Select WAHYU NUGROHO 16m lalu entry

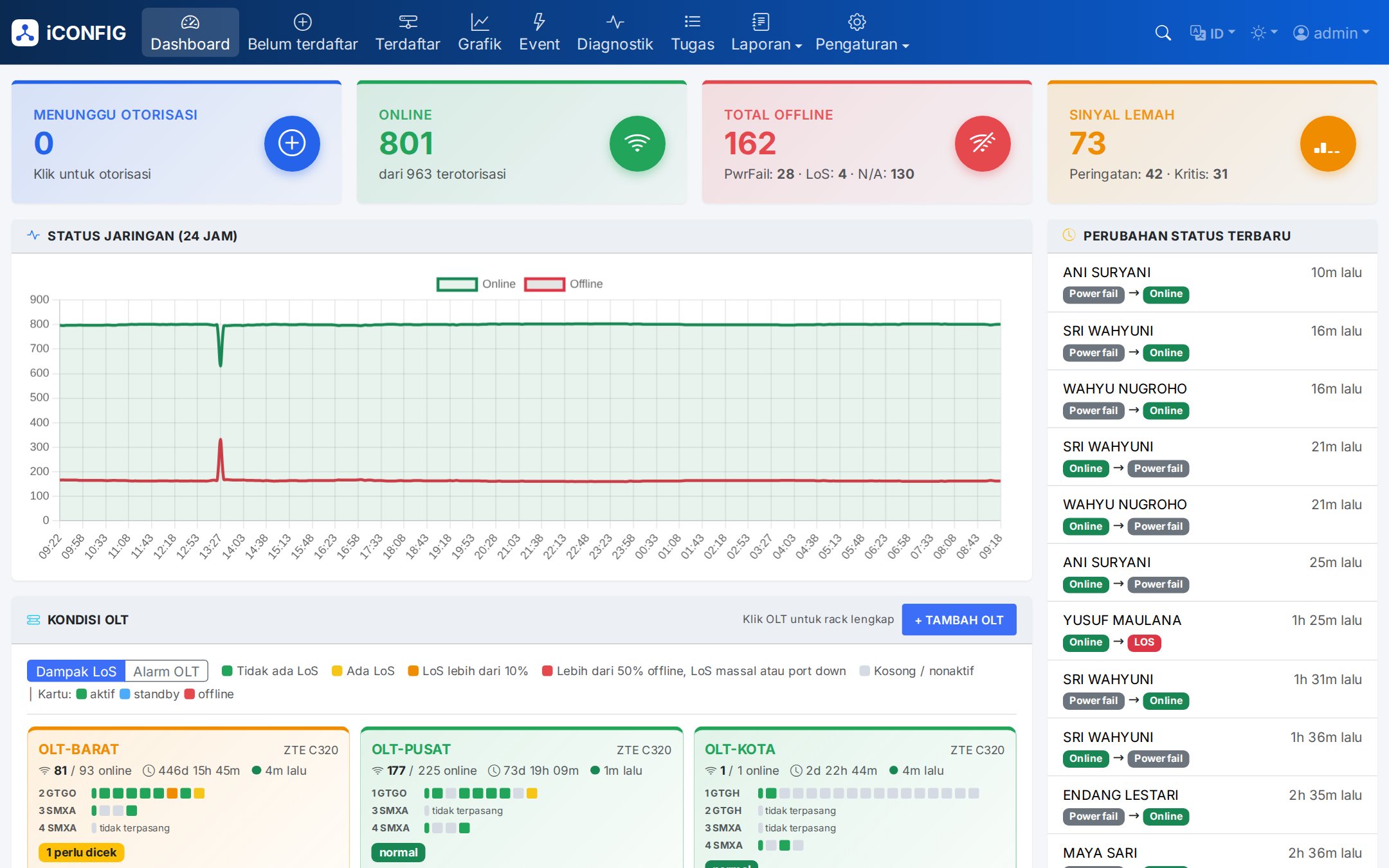pyautogui.click(x=1212, y=399)
